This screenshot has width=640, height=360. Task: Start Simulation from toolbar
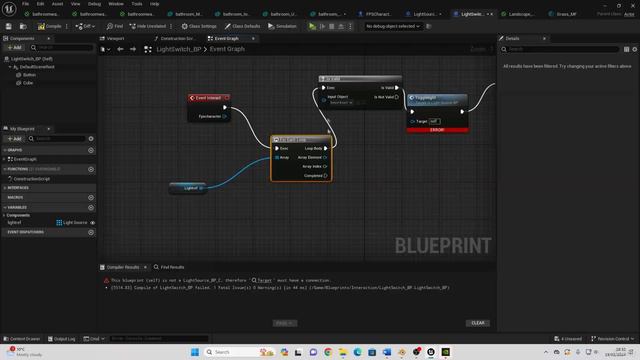282,26
